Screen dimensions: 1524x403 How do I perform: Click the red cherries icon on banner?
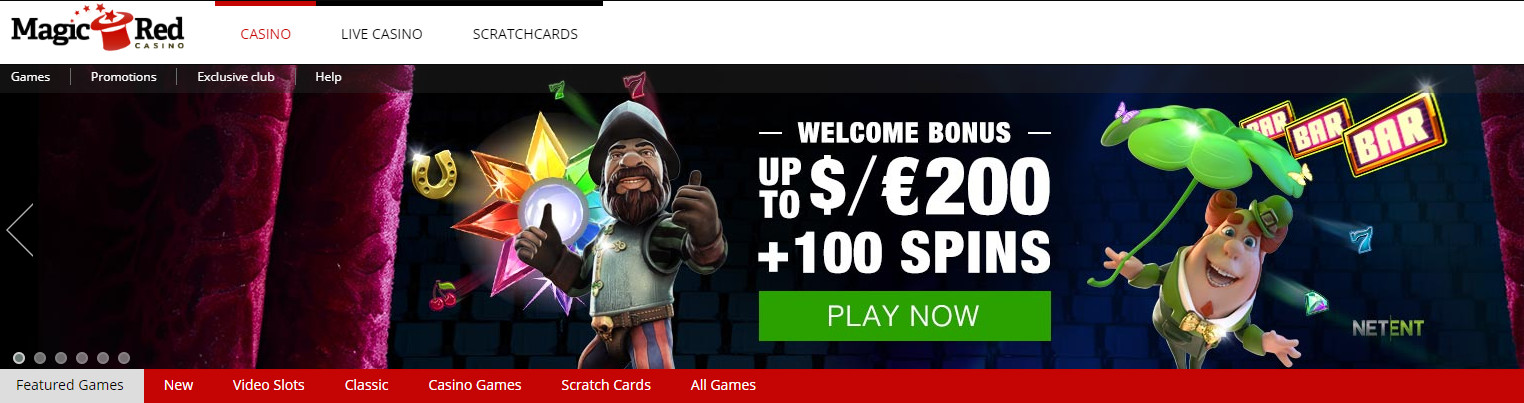coord(440,293)
